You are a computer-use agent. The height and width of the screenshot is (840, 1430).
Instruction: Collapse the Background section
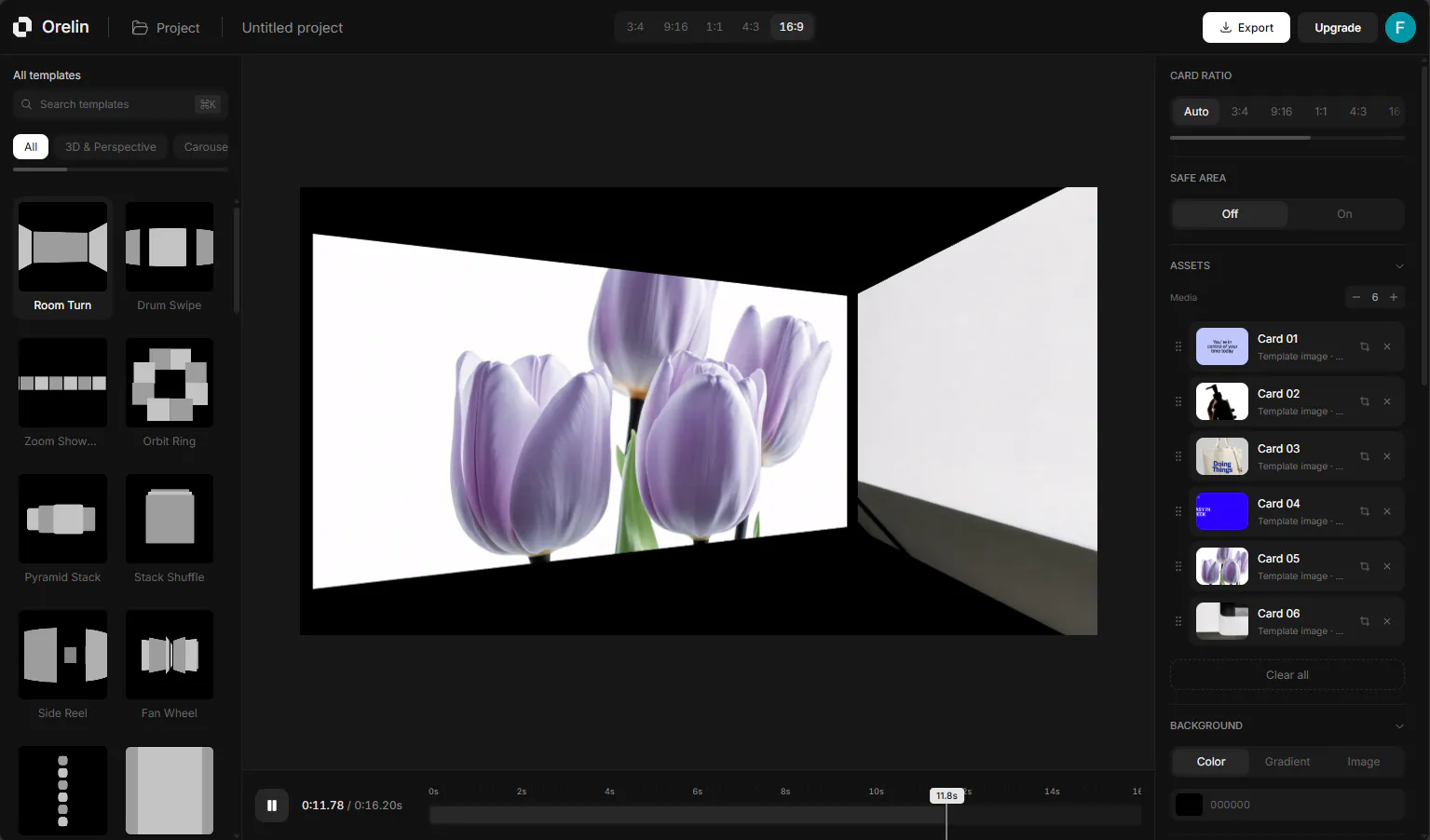pos(1399,726)
